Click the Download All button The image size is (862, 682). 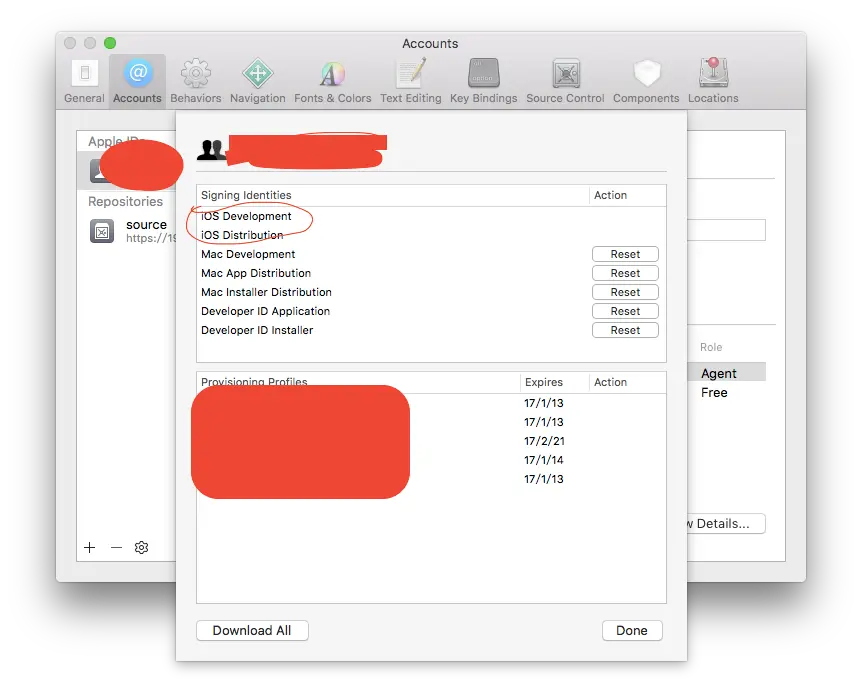(252, 630)
